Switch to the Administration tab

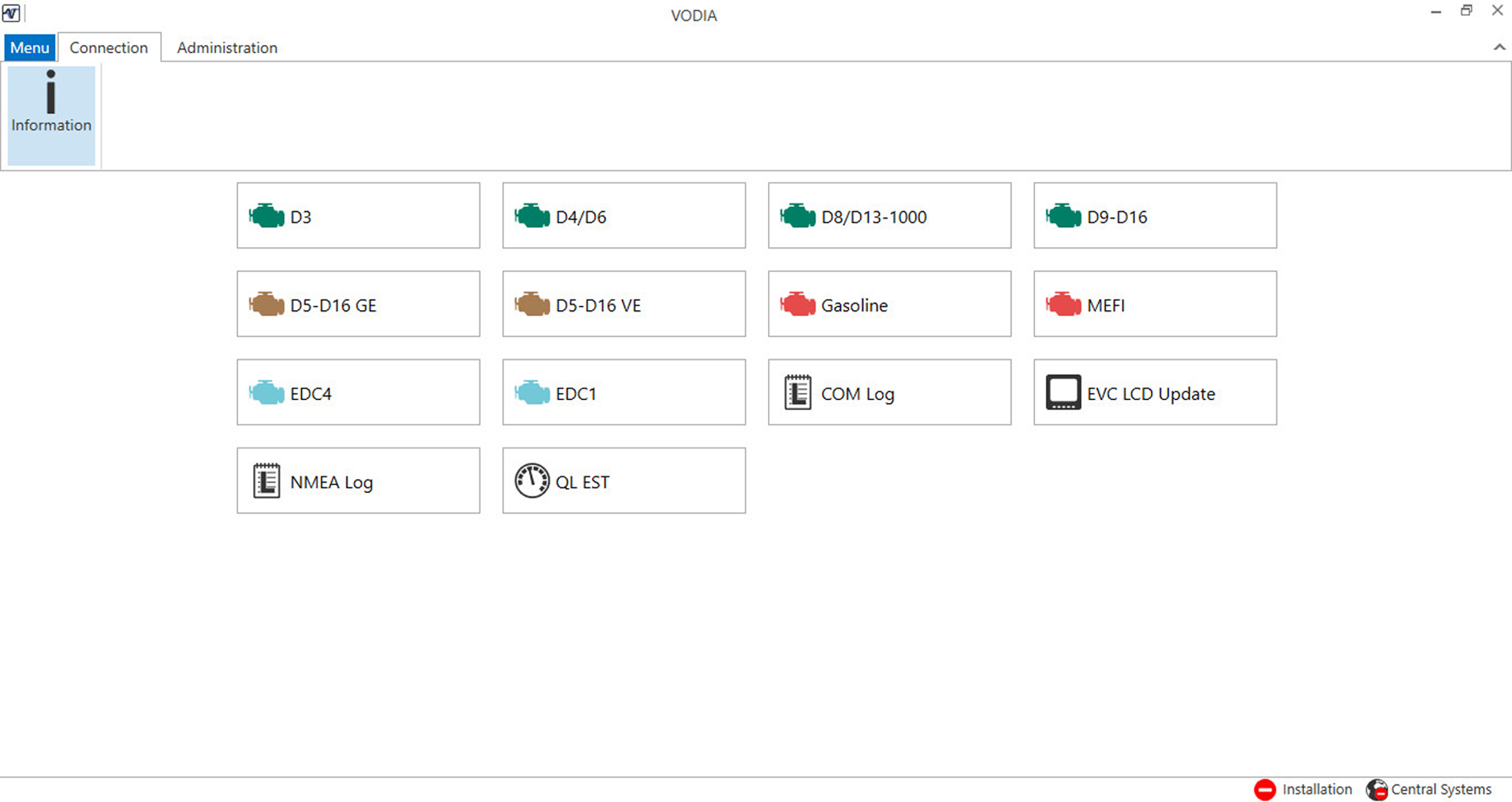(227, 48)
